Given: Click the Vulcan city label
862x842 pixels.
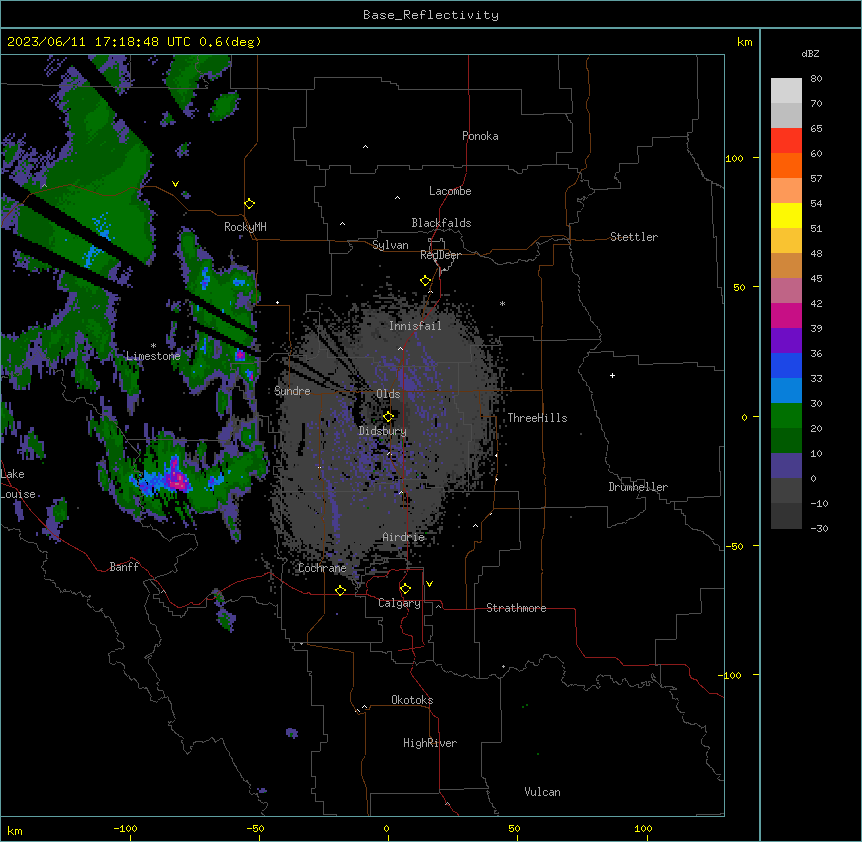Looking at the screenshot, I should click(543, 792).
